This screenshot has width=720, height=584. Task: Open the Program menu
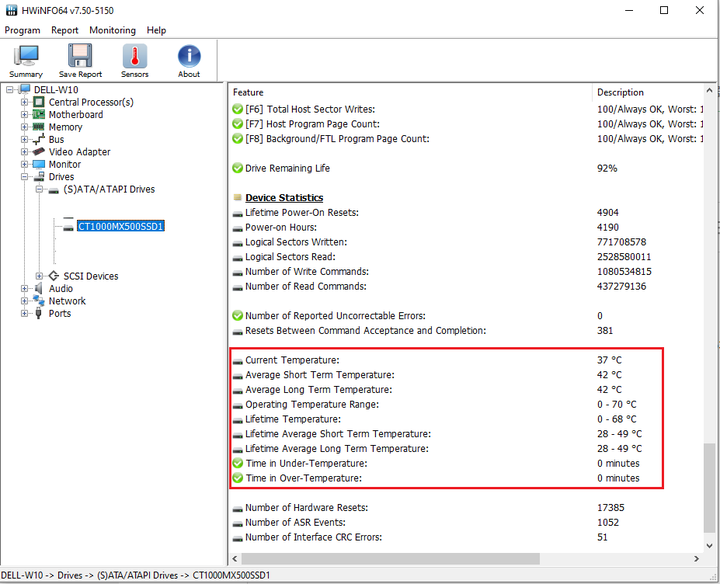coord(22,30)
